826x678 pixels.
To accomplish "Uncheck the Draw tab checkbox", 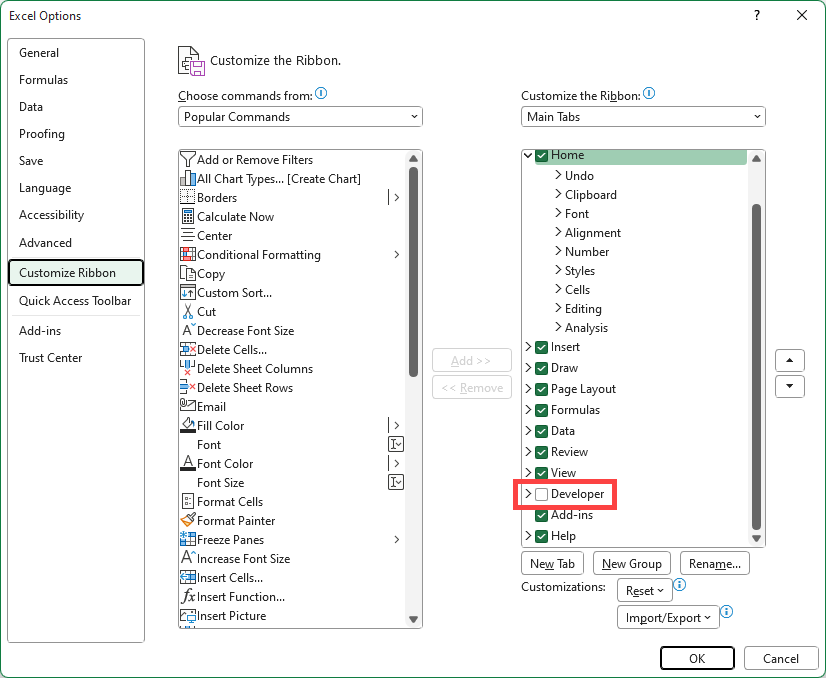I will pyautogui.click(x=541, y=368).
